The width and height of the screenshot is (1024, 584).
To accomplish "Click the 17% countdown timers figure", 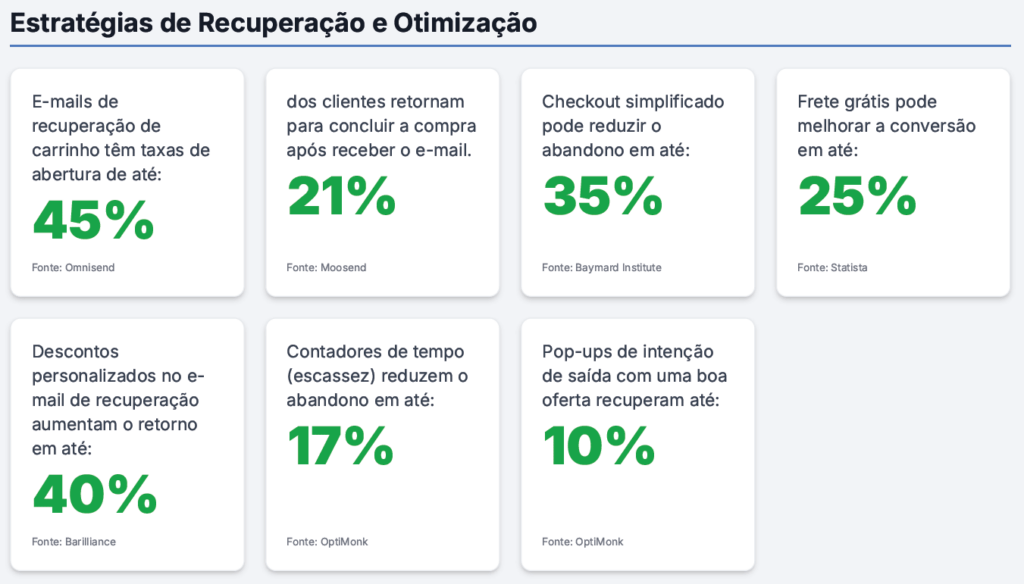I will coord(340,446).
